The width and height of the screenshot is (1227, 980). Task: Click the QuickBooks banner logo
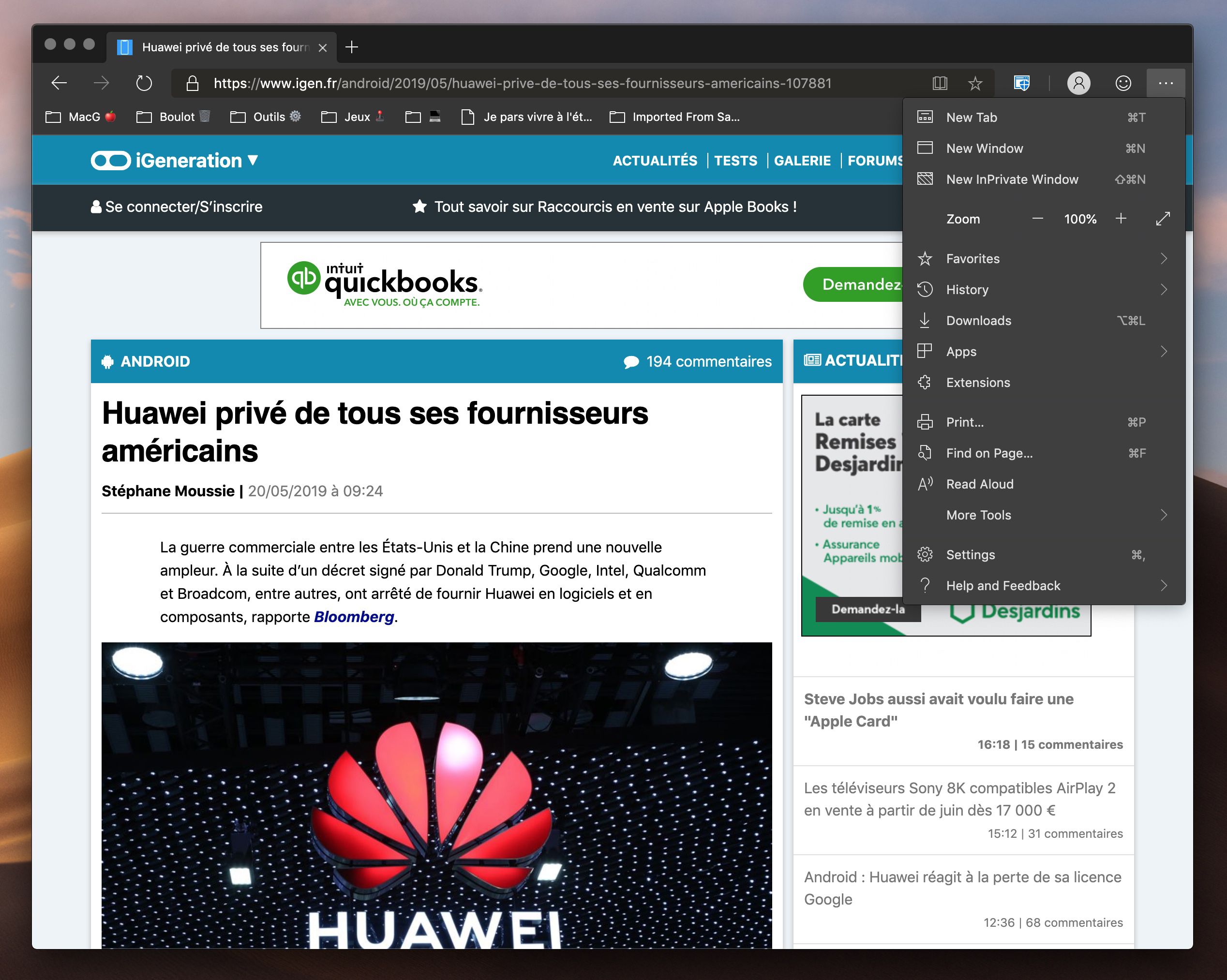tap(385, 284)
